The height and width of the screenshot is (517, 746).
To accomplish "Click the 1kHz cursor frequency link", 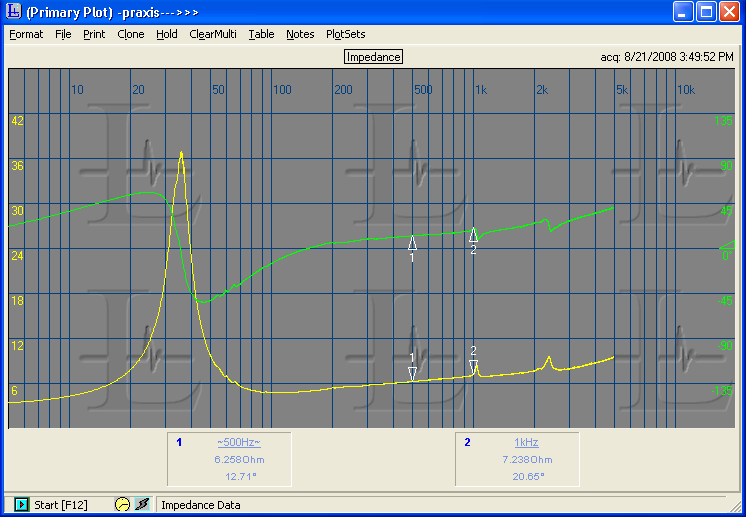I will (526, 442).
